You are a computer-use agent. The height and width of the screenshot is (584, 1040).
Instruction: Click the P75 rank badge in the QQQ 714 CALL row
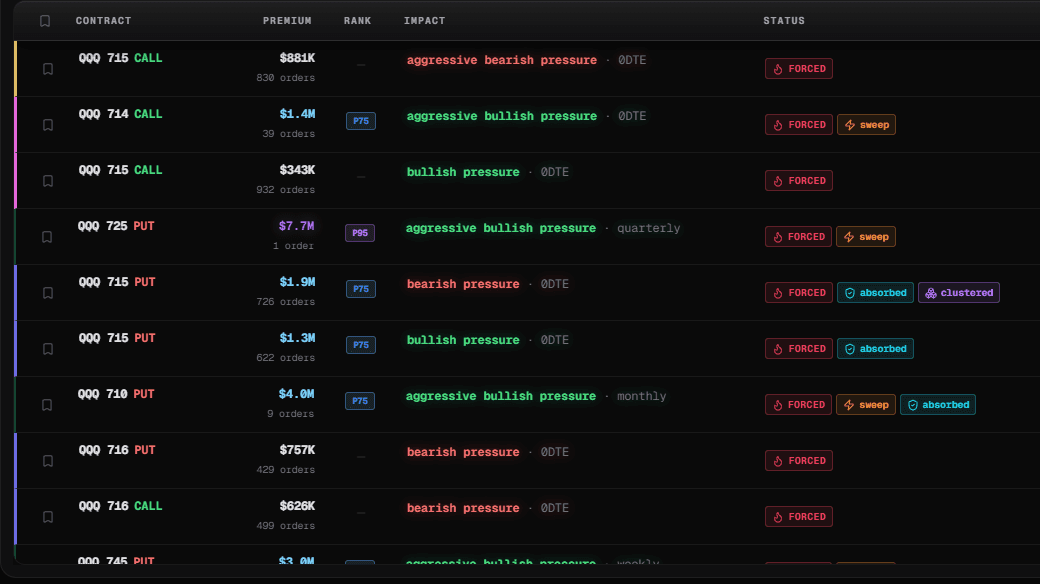coord(361,121)
